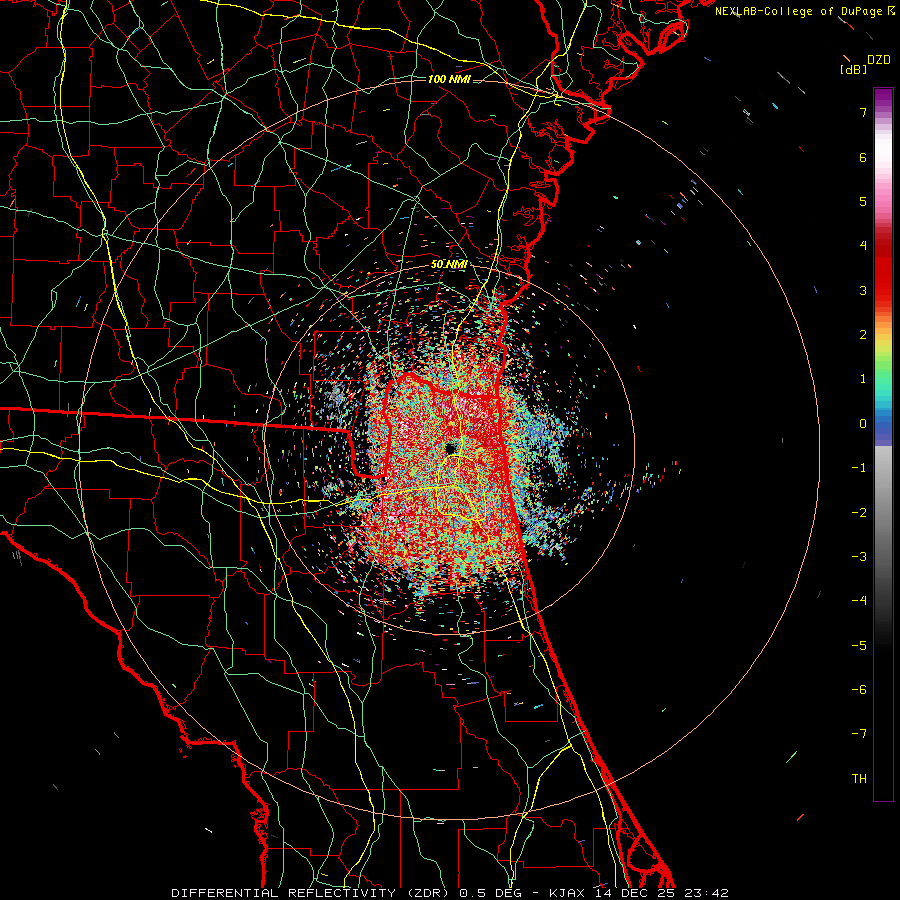The width and height of the screenshot is (900, 900).
Task: Click the 1 value on the scale
Action: click(x=863, y=379)
